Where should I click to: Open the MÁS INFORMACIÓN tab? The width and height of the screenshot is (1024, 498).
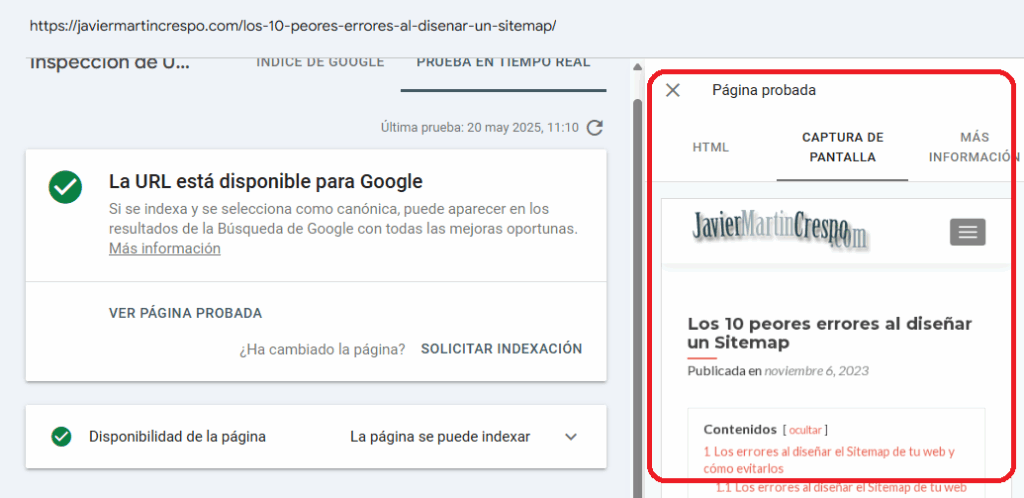974,148
